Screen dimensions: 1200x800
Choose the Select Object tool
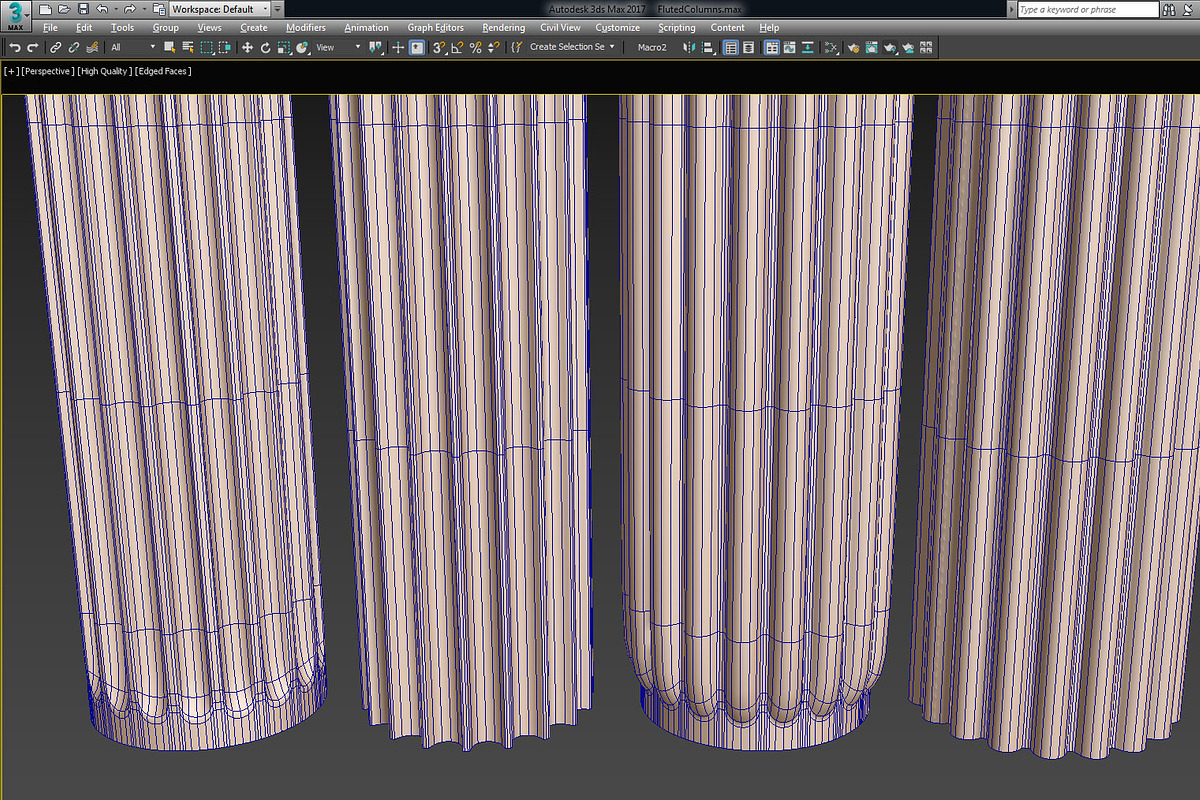(x=170, y=47)
